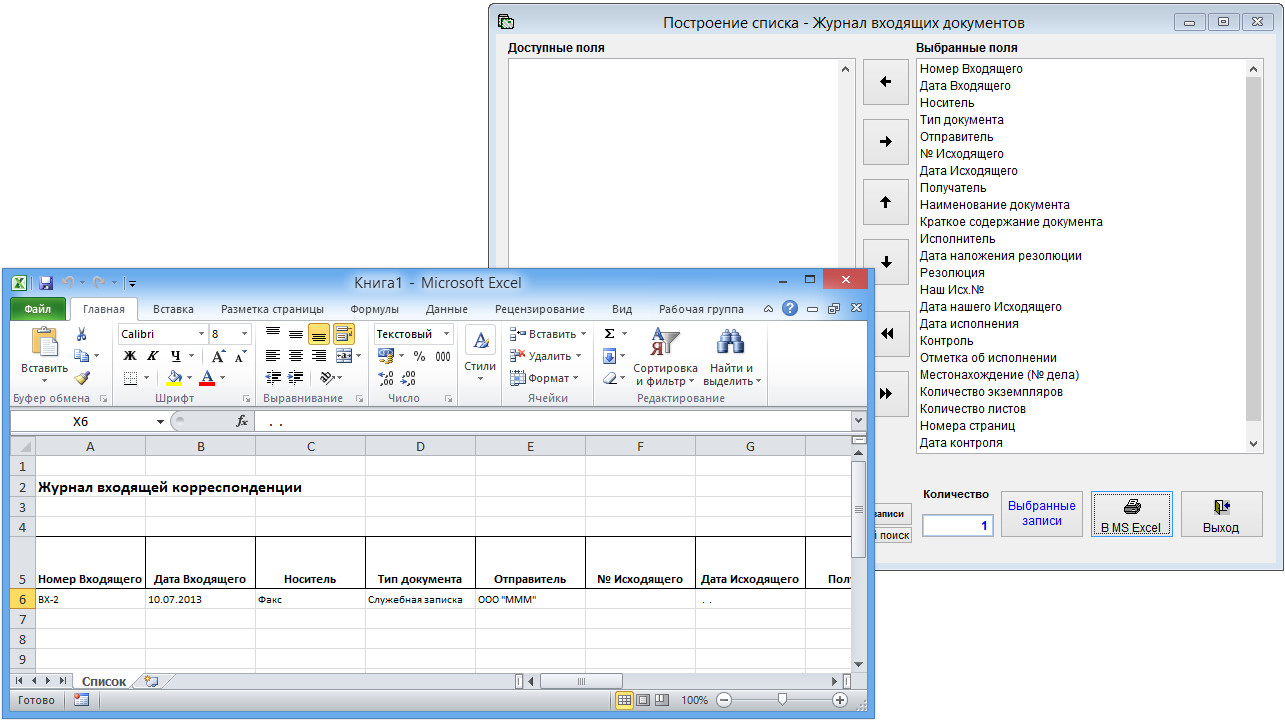This screenshot has width=1285, height=720.
Task: Click the zoom slider in Excel's status bar
Action: tap(782, 700)
